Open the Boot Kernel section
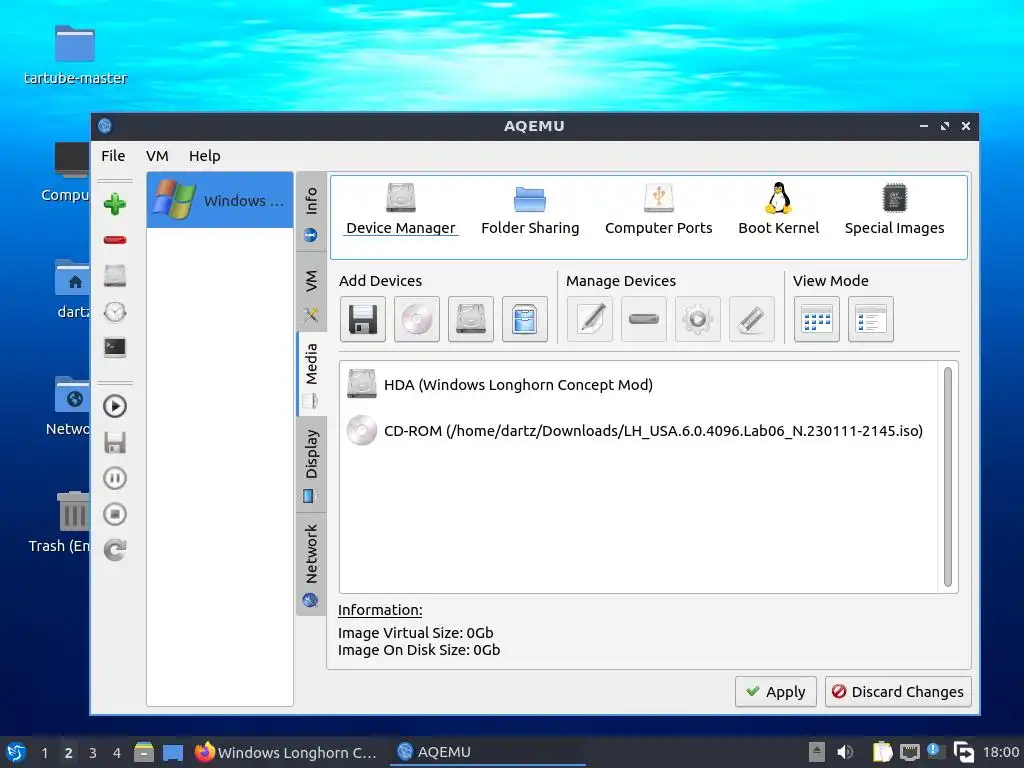The image size is (1024, 768). [778, 209]
